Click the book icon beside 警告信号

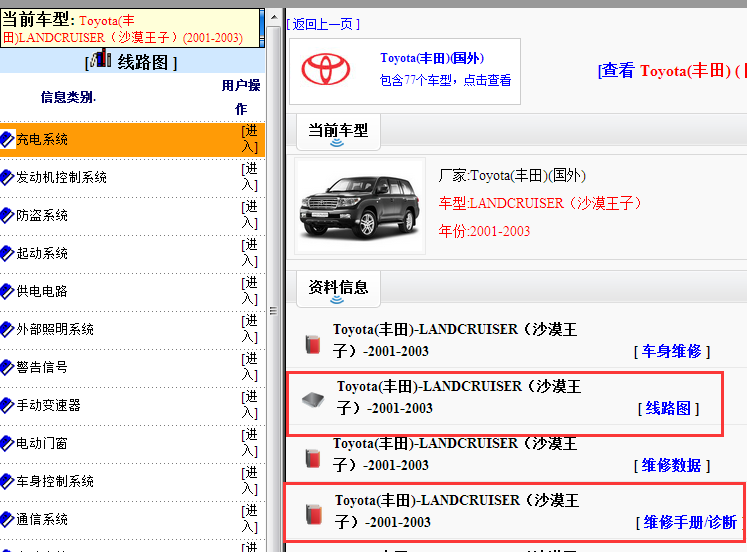pyautogui.click(x=8, y=367)
